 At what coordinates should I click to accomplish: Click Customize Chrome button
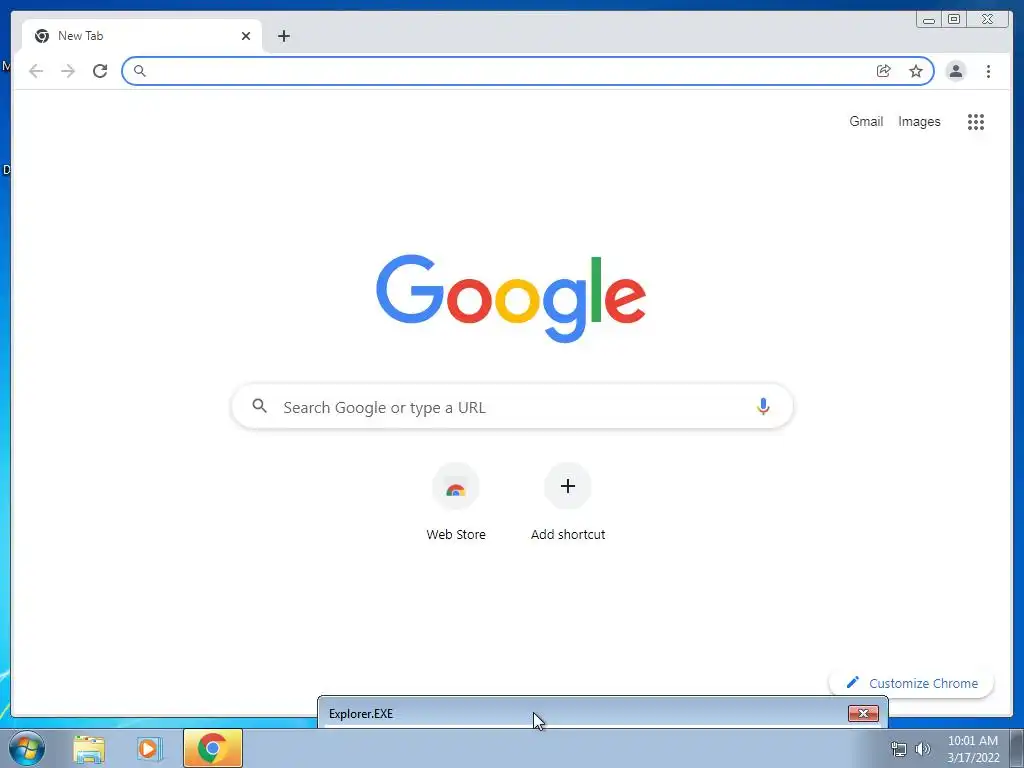click(x=912, y=683)
